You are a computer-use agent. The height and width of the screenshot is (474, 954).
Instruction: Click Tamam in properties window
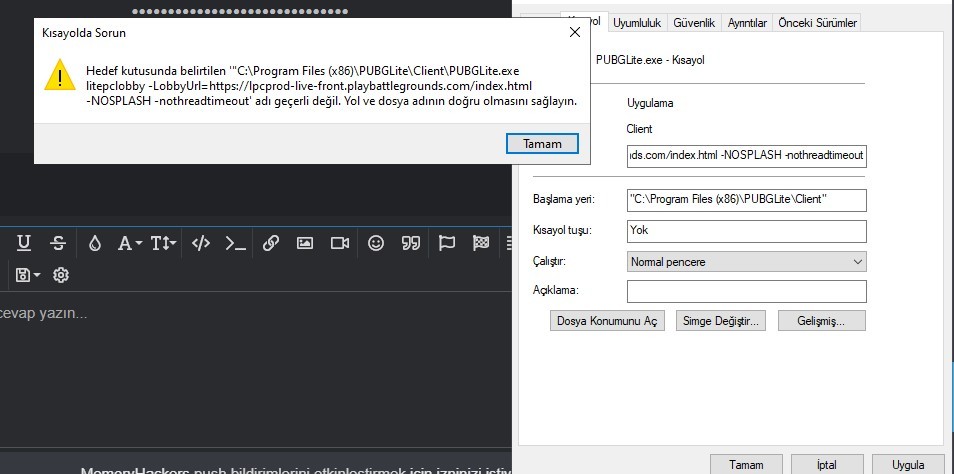tap(746, 465)
